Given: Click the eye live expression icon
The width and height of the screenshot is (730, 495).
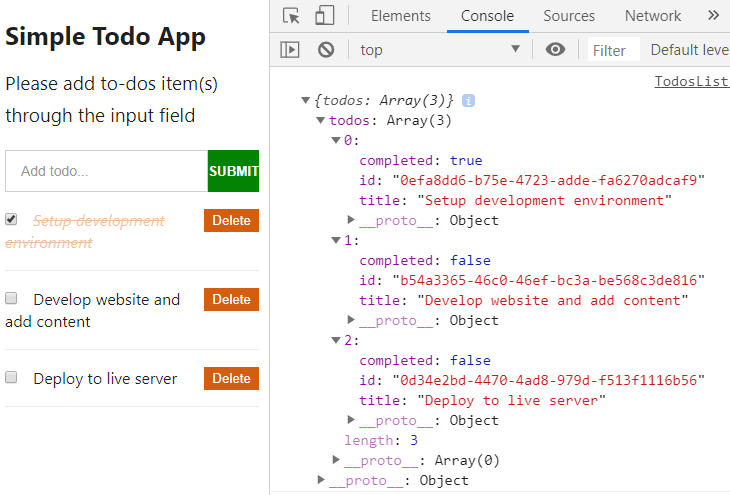Looking at the screenshot, I should (x=555, y=49).
